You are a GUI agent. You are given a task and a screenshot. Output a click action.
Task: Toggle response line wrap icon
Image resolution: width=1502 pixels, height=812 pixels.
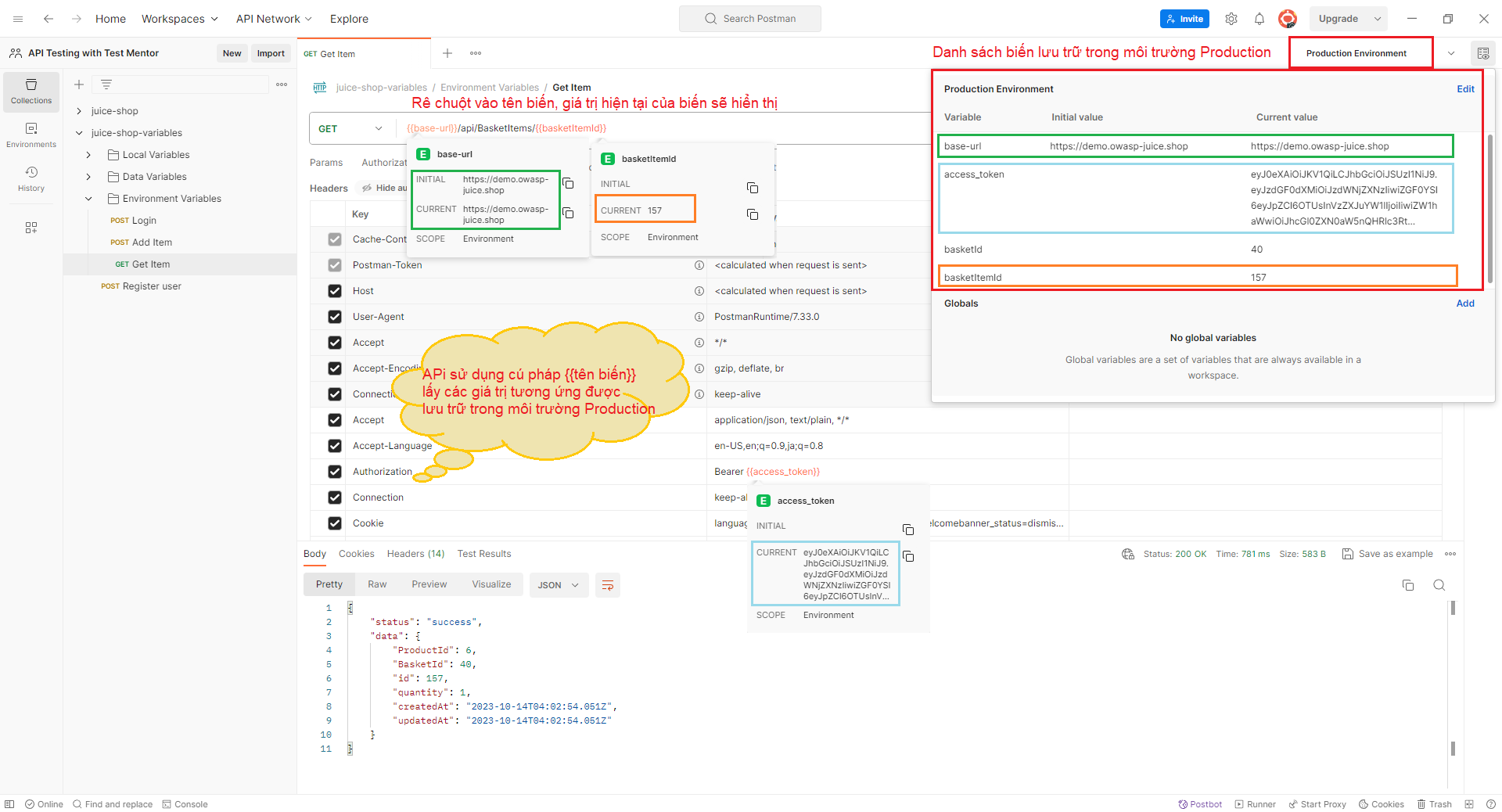coord(608,585)
